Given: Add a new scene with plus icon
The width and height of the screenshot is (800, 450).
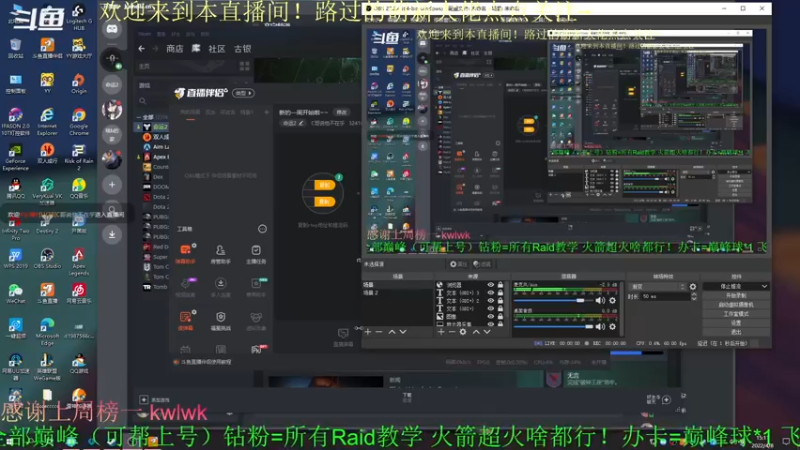Looking at the screenshot, I should pos(368,332).
